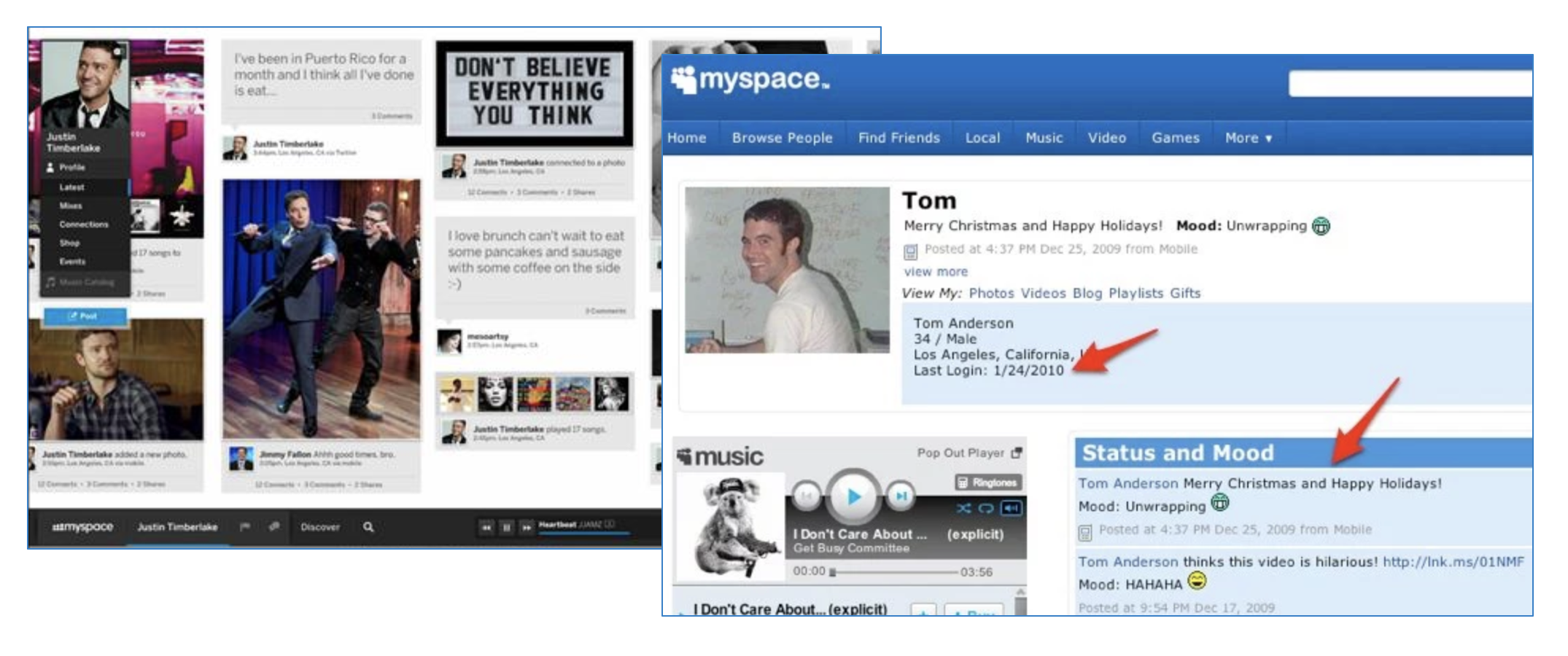The width and height of the screenshot is (1568, 656).
Task: Click the Ringtones button
Action: (989, 483)
